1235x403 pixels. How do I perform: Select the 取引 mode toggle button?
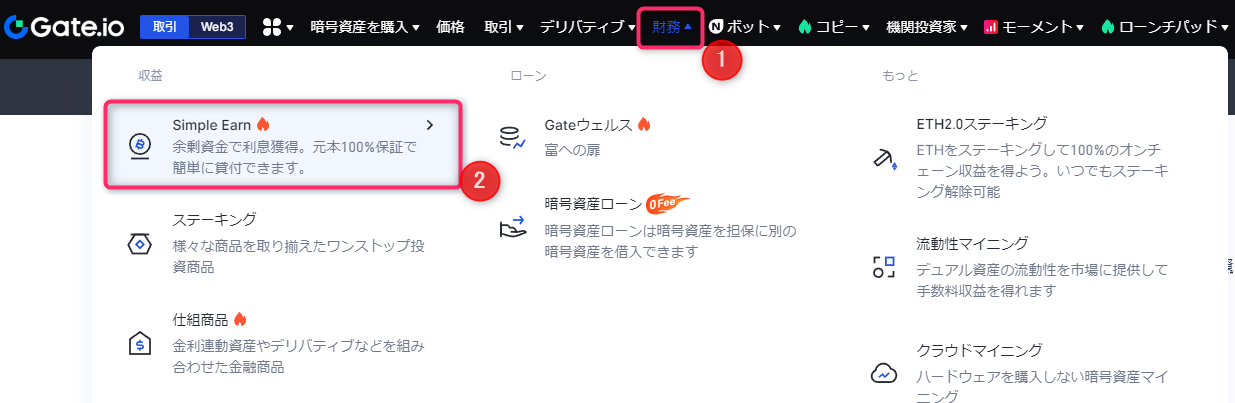[165, 27]
